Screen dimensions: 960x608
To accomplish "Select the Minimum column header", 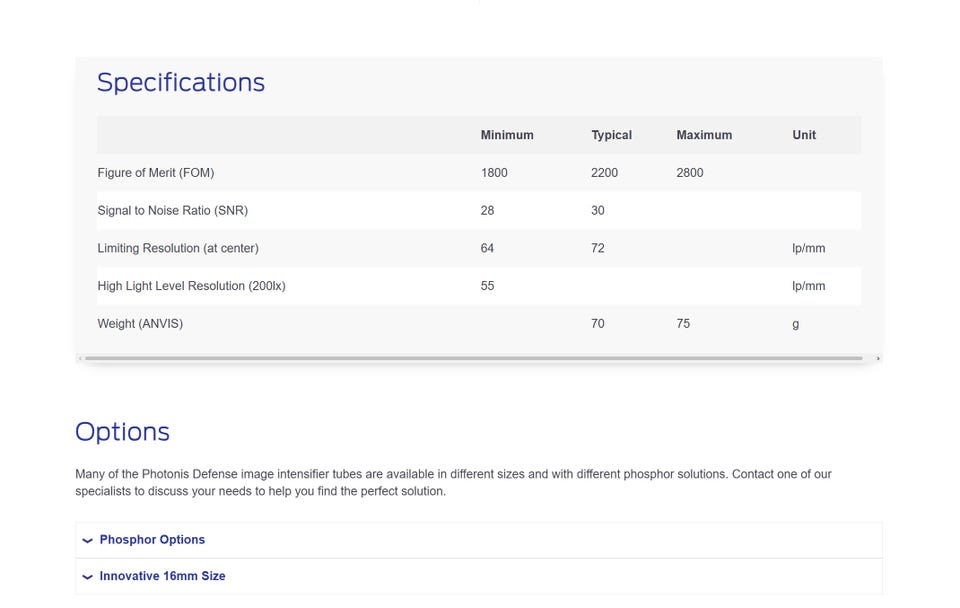I will (x=507, y=135).
